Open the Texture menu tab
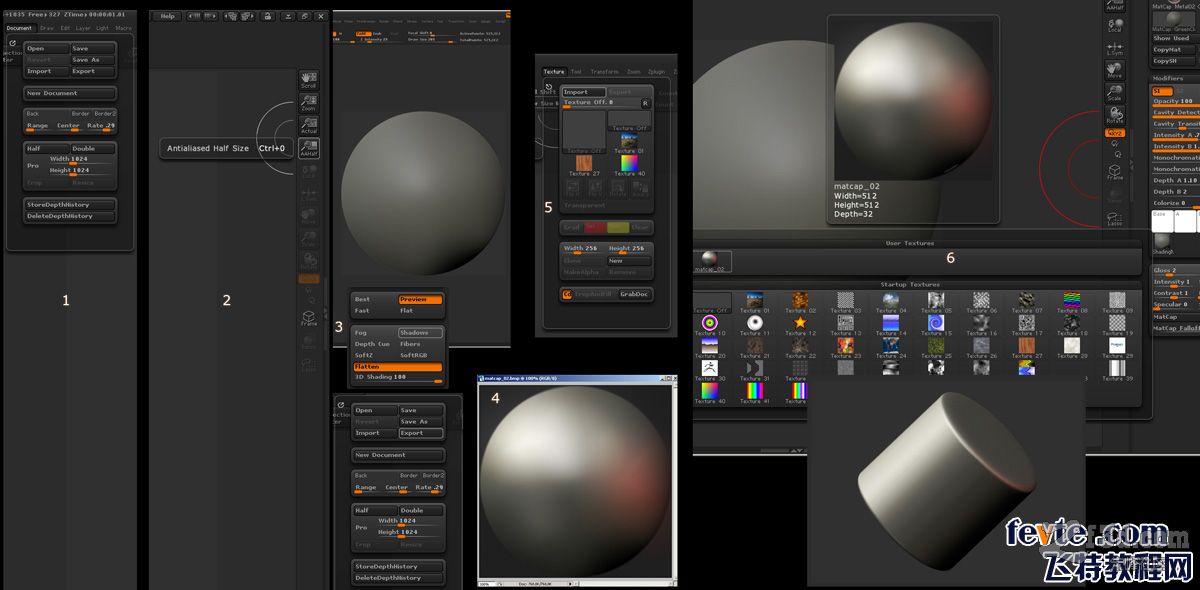The height and width of the screenshot is (590, 1200). click(x=554, y=72)
